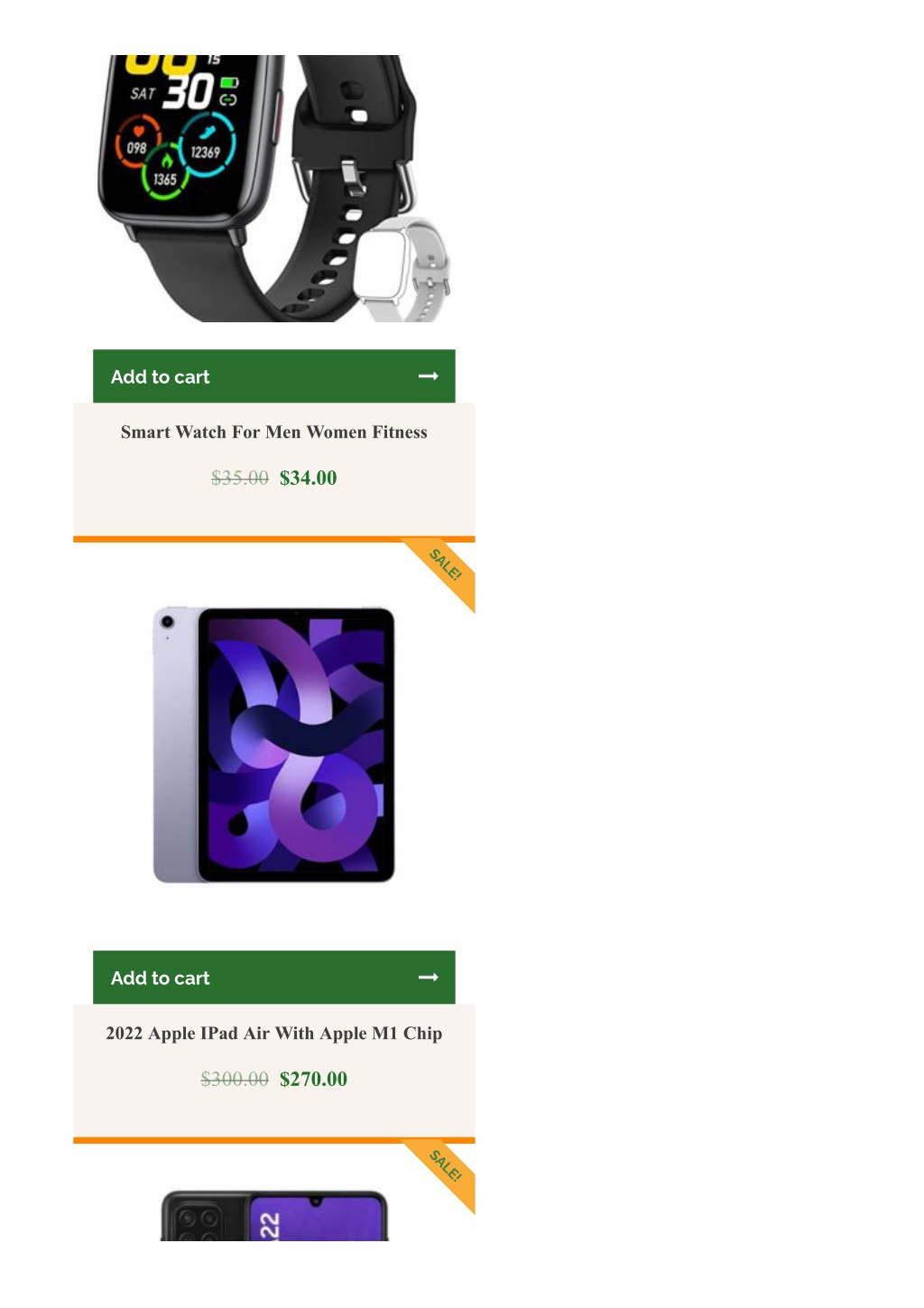Click the arrow icon on the smart watch Add to cart button
Screen dimensions: 924x1308
(429, 376)
